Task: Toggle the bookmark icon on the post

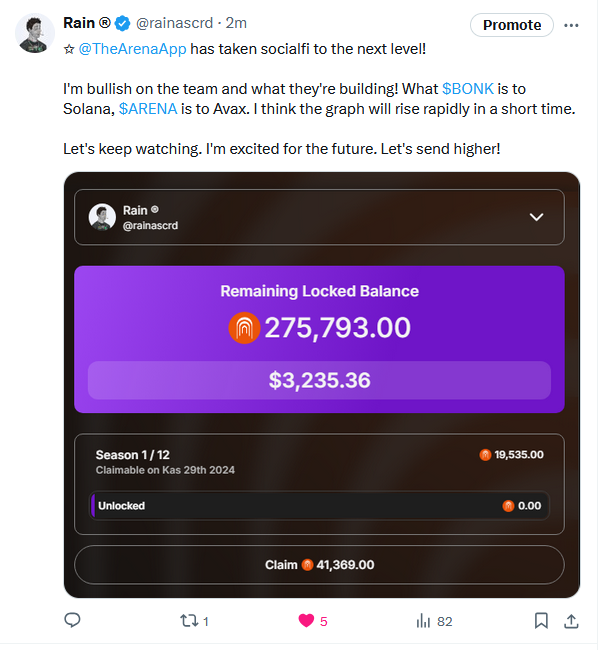Action: coord(541,621)
